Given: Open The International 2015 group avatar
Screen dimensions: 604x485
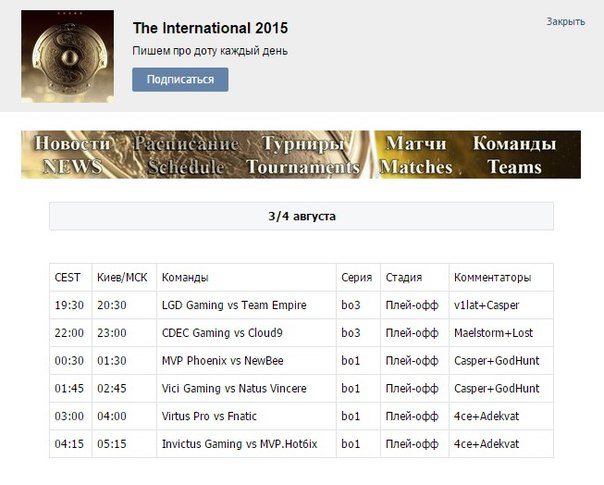Looking at the screenshot, I should (x=67, y=56).
